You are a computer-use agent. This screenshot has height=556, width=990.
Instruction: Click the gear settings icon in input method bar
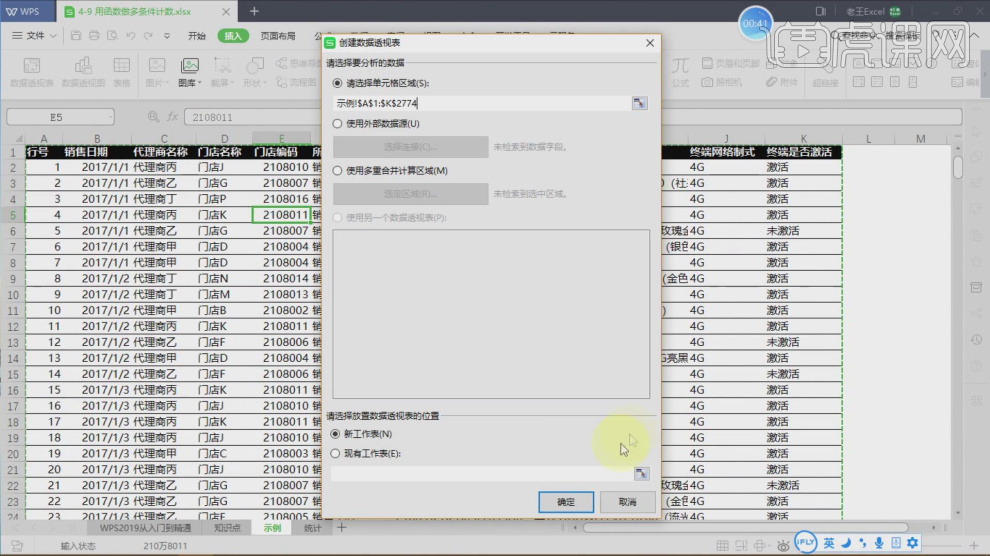[912, 543]
